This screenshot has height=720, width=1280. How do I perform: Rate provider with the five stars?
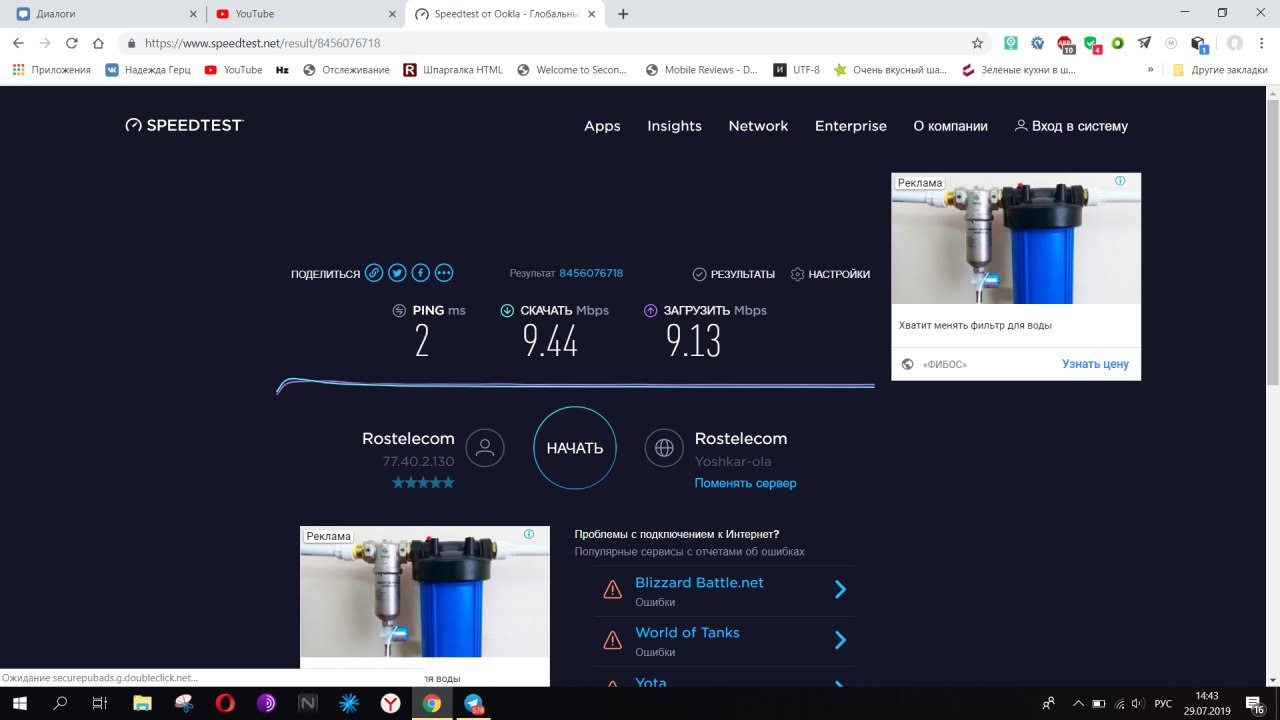[x=423, y=483]
